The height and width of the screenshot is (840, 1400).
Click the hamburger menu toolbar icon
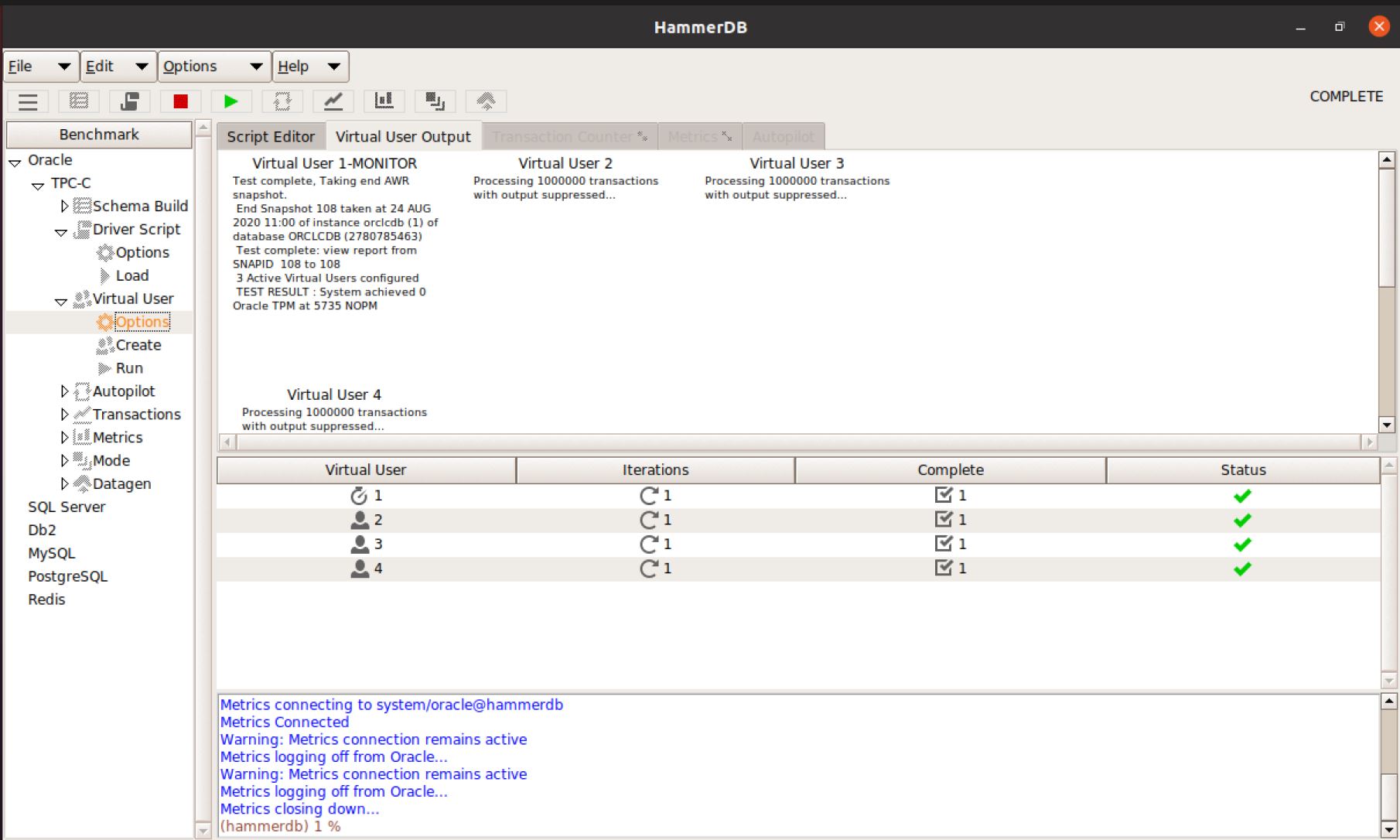(x=28, y=101)
